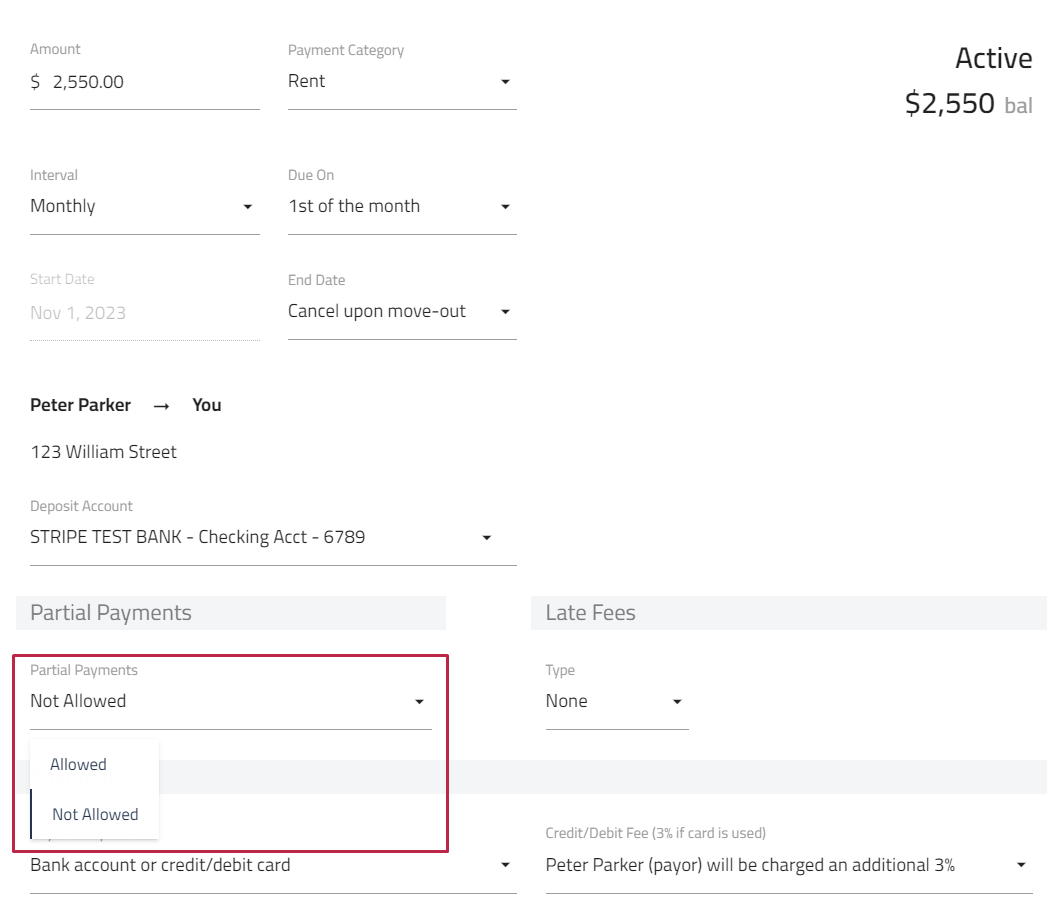Click the caret on Payment Category field
The width and height of the screenshot is (1063, 922).
(x=506, y=82)
